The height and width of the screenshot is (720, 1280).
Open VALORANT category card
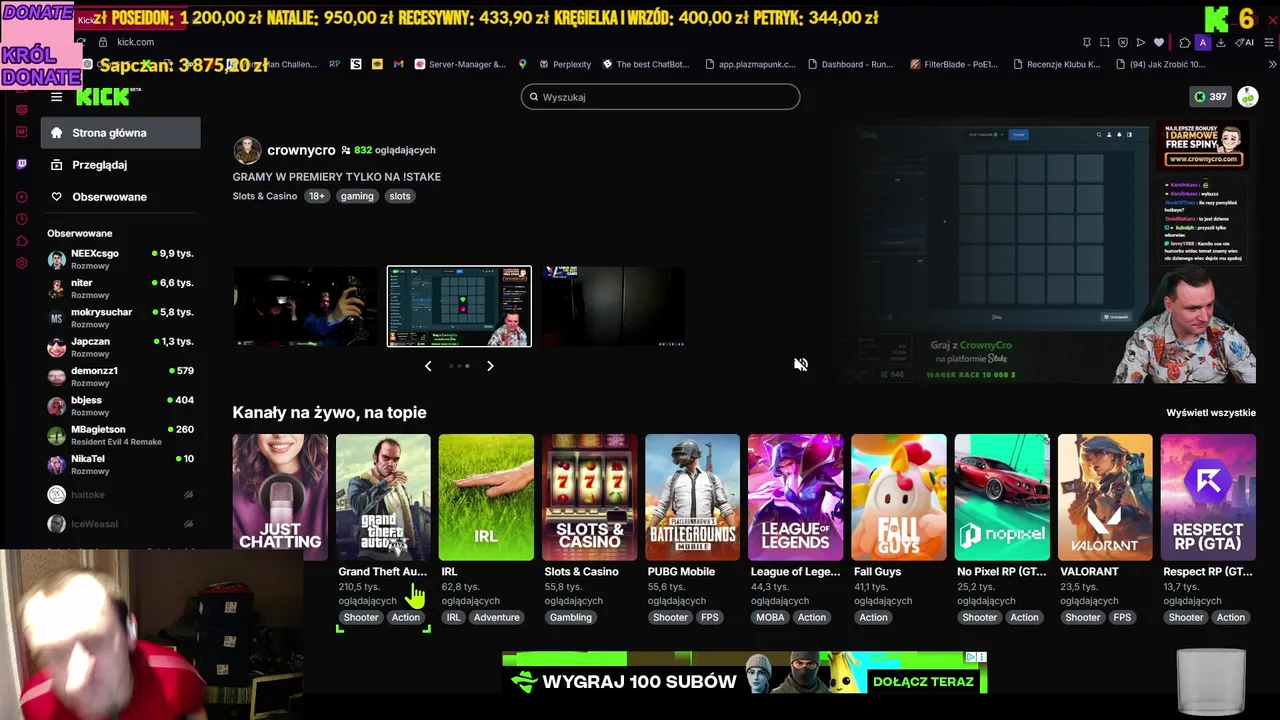(1105, 497)
